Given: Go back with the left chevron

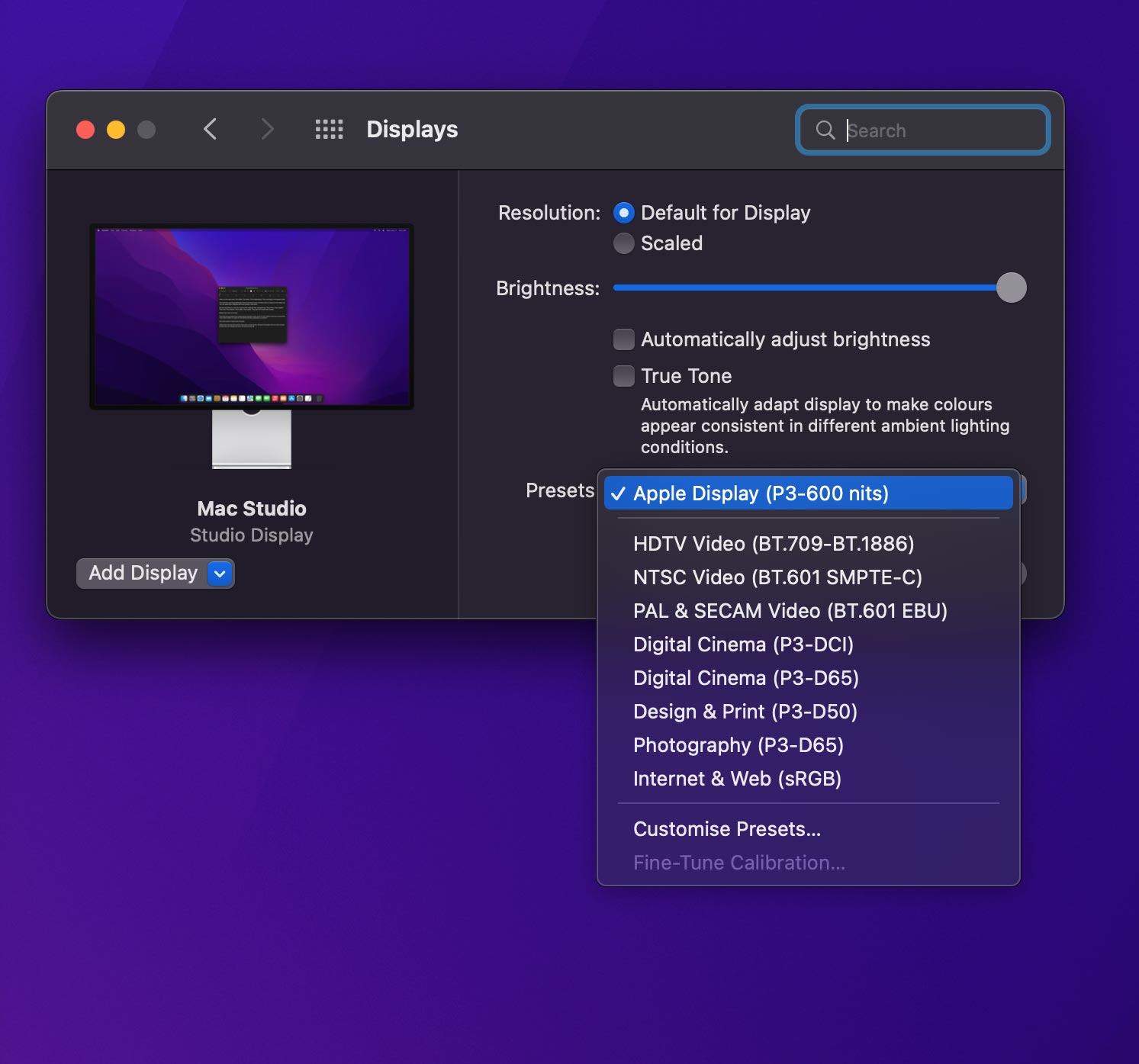Looking at the screenshot, I should tap(211, 130).
